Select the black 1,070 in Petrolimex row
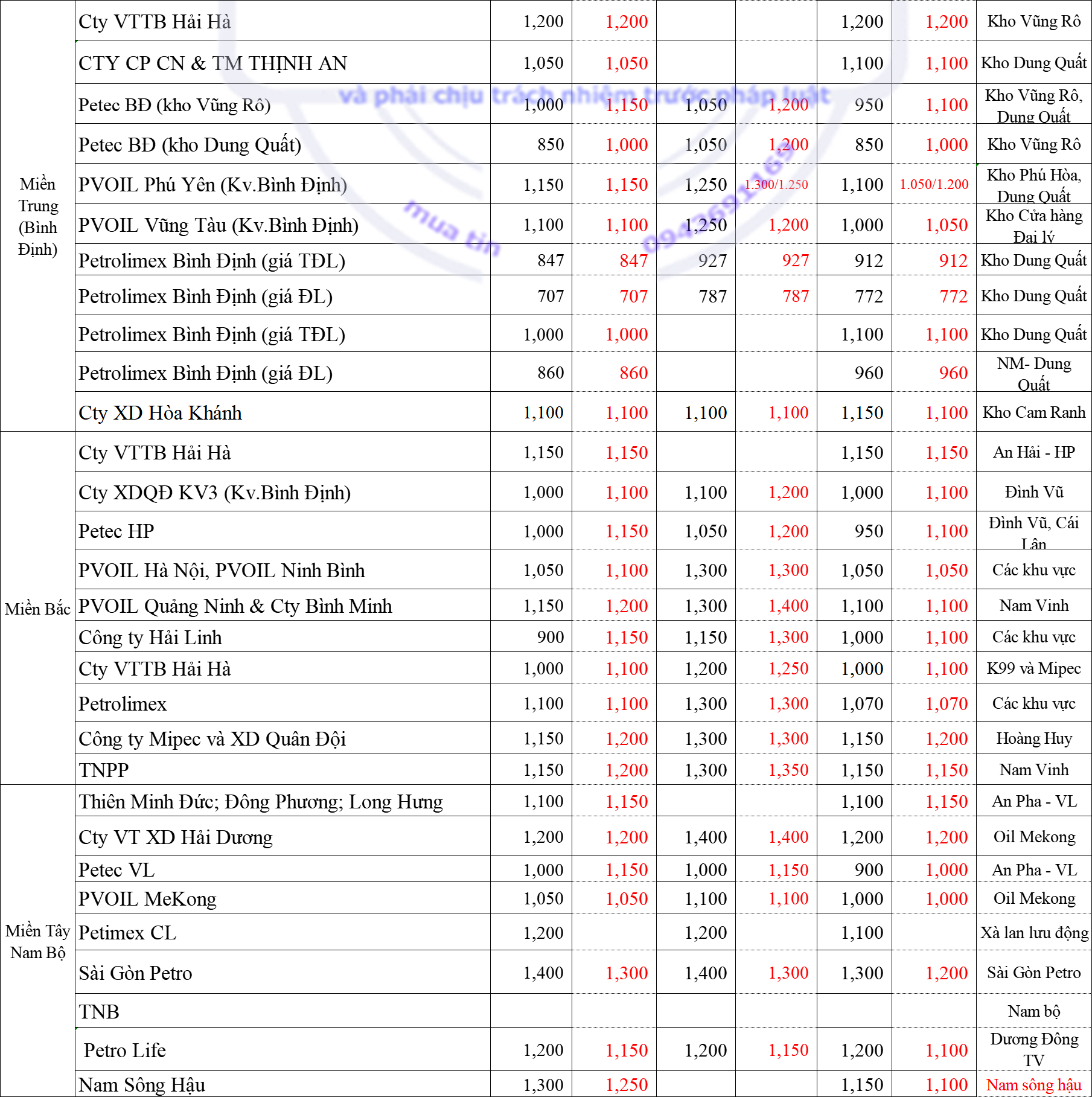Viewport: 1092px width, 1097px height. click(862, 703)
